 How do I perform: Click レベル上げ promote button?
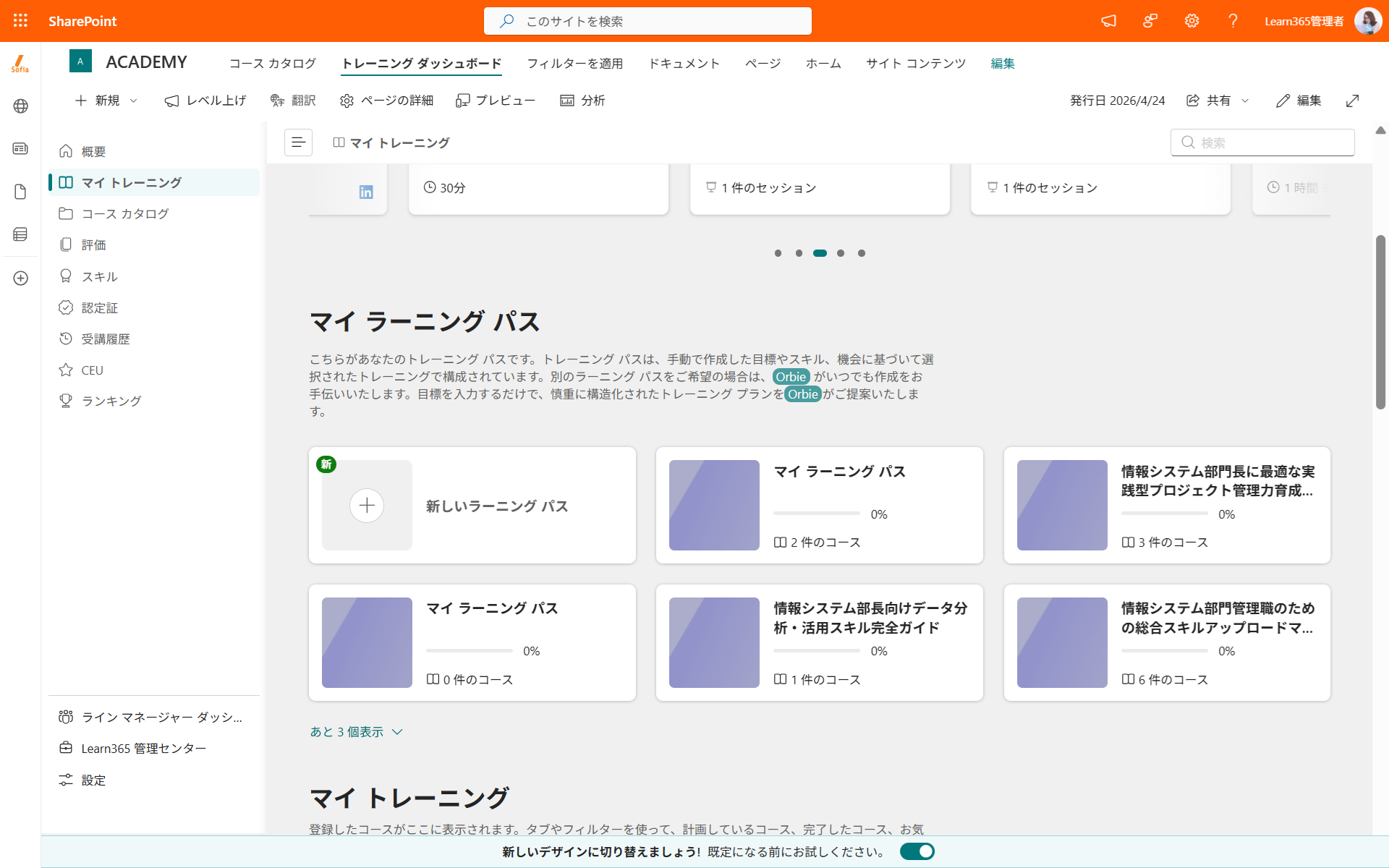205,101
